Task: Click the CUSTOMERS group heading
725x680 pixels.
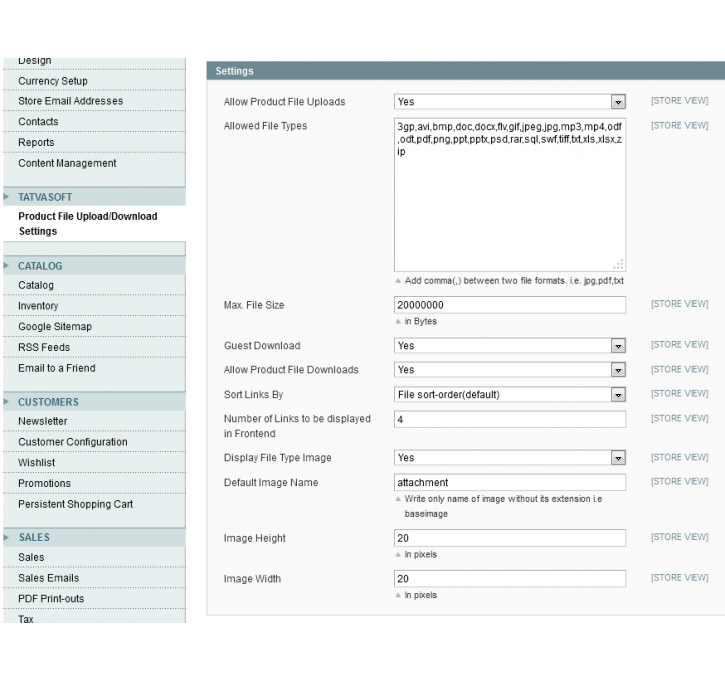Action: [x=48, y=402]
